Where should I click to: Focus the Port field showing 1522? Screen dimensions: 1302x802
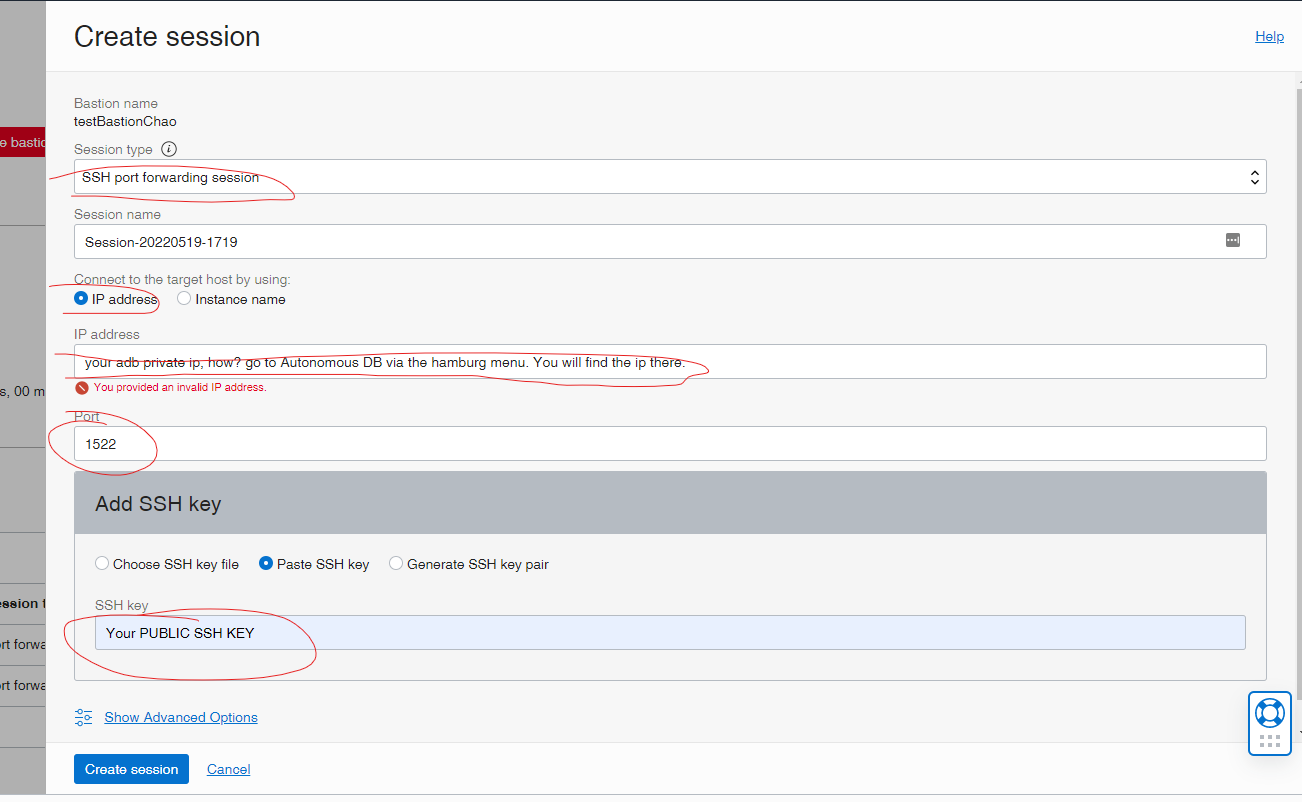pyautogui.click(x=669, y=444)
